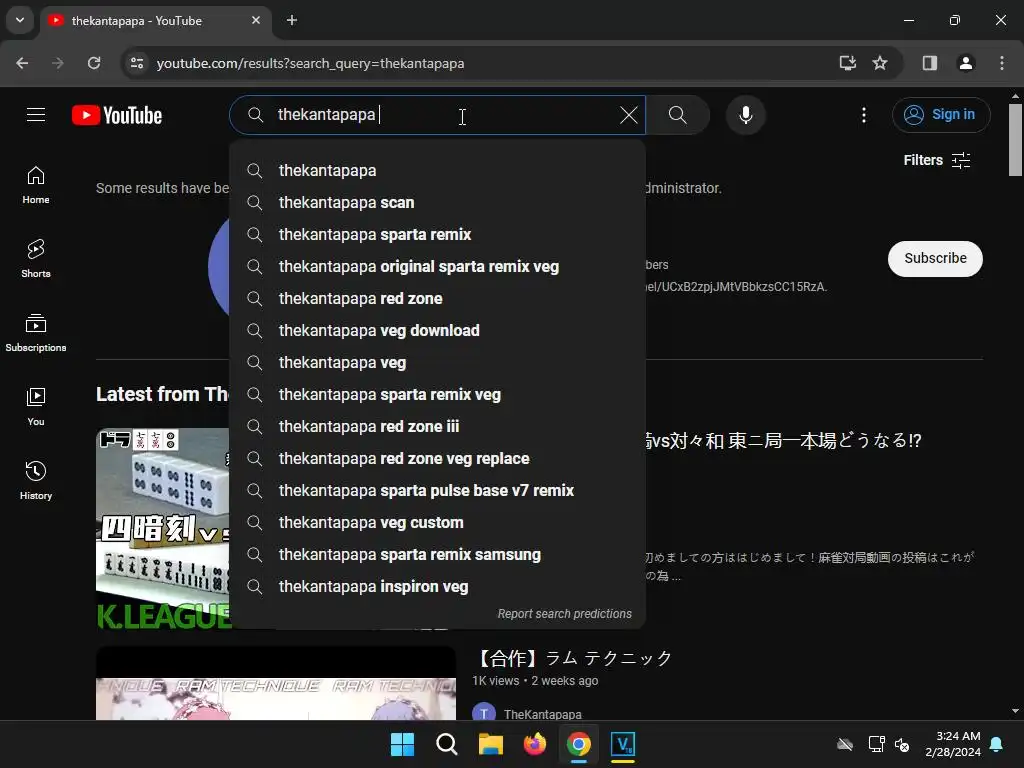
Task: Launch Firefox from taskbar
Action: coord(534,744)
